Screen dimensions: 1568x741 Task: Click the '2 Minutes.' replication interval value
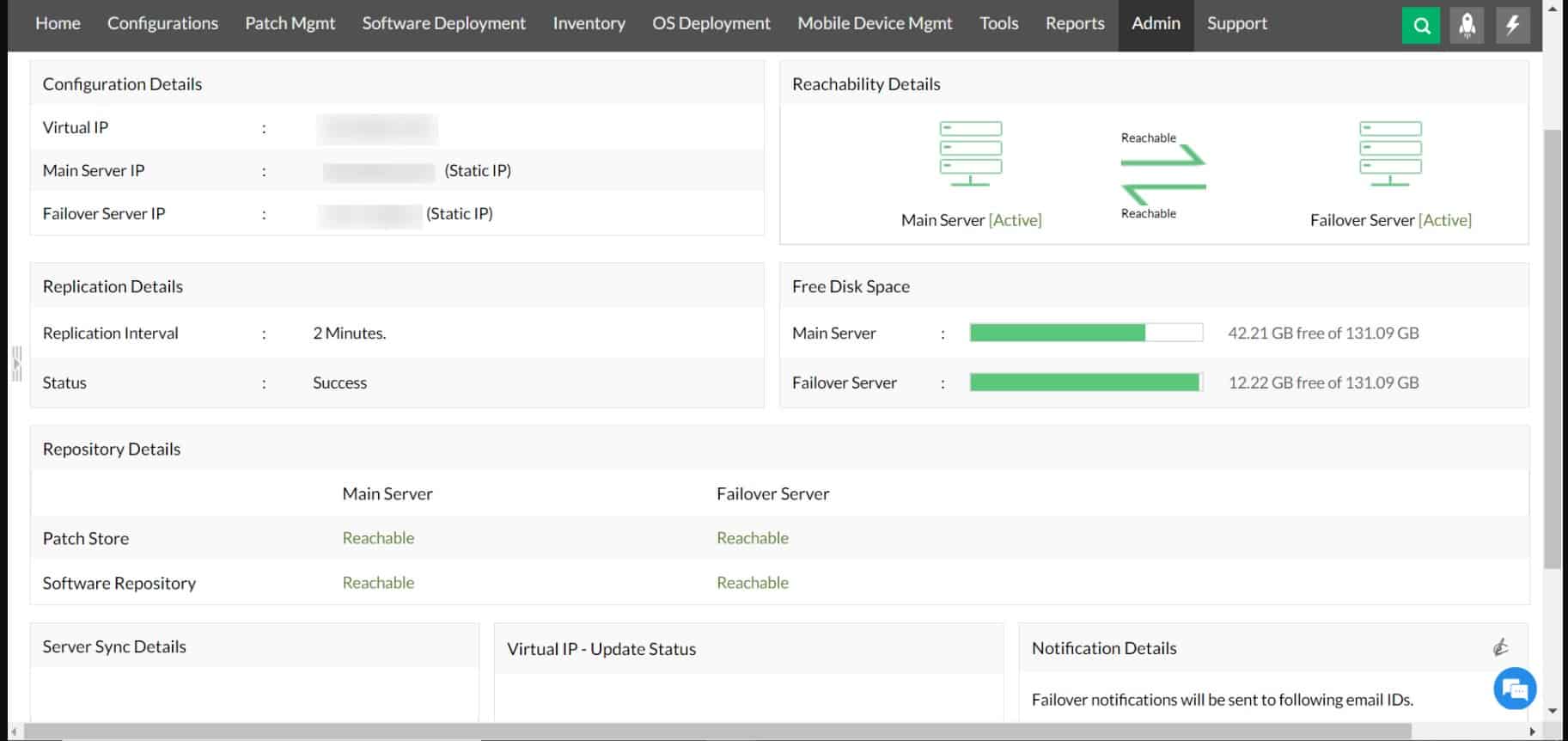(349, 334)
